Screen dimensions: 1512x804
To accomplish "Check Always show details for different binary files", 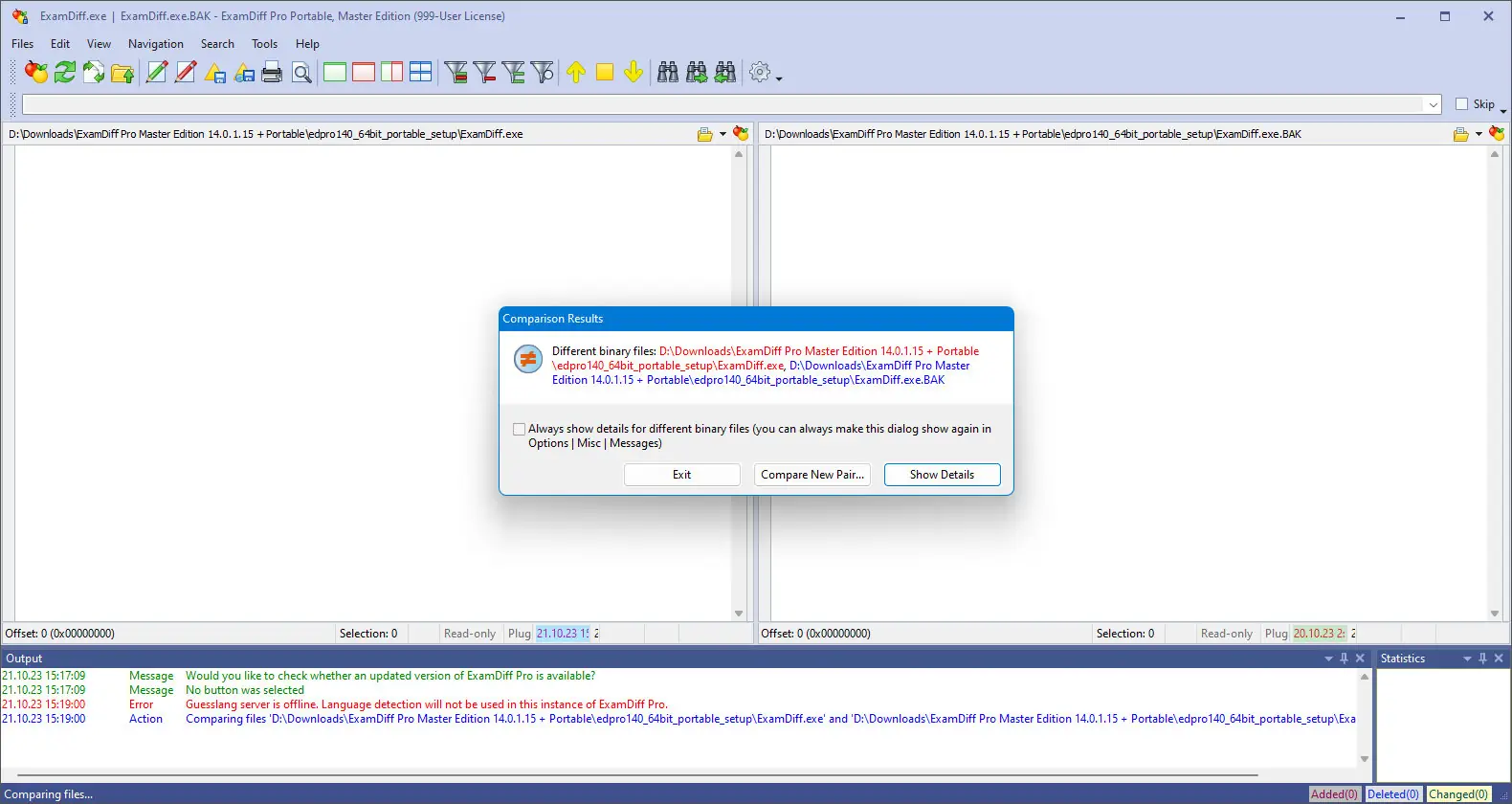I will [x=519, y=430].
